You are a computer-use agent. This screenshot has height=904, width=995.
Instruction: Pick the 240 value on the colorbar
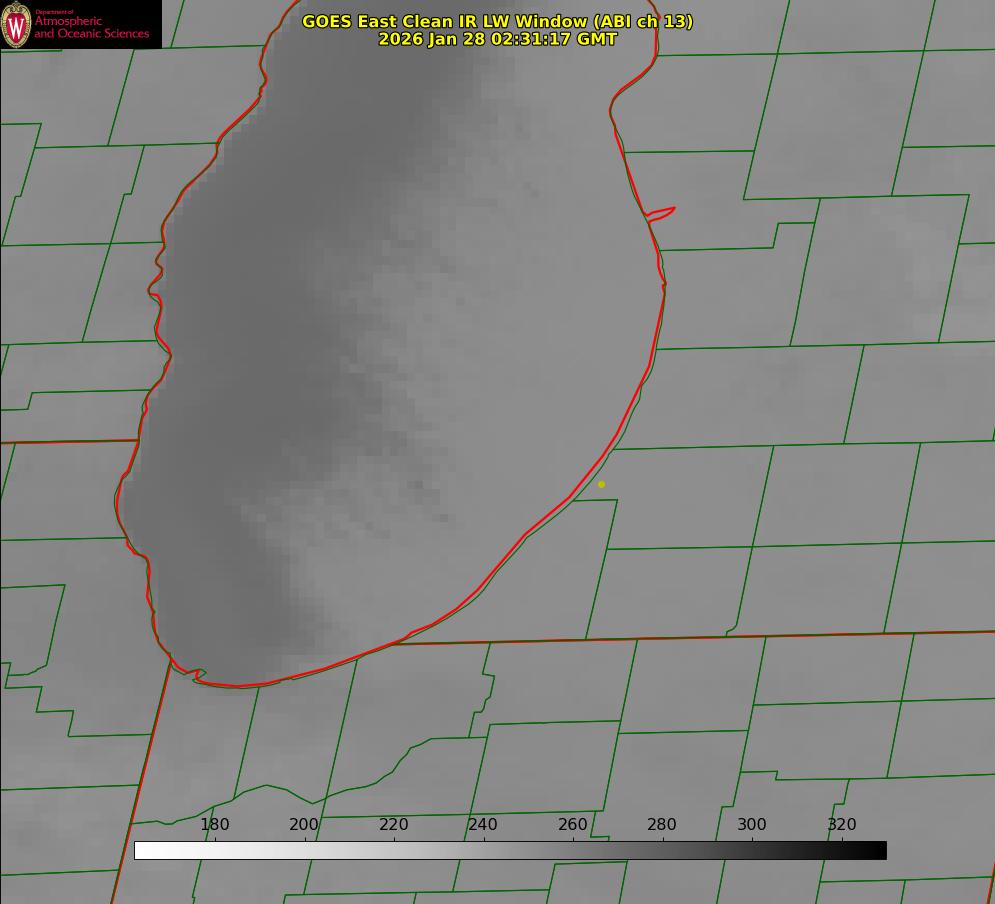[x=483, y=824]
